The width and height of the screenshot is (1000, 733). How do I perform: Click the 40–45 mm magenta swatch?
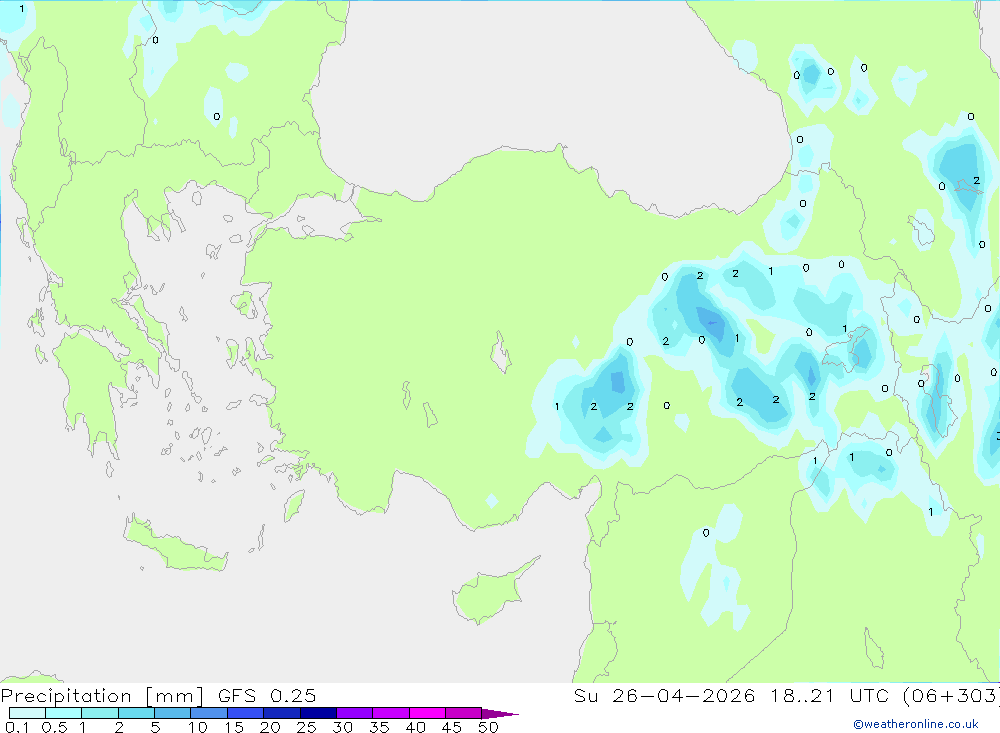pos(427,713)
